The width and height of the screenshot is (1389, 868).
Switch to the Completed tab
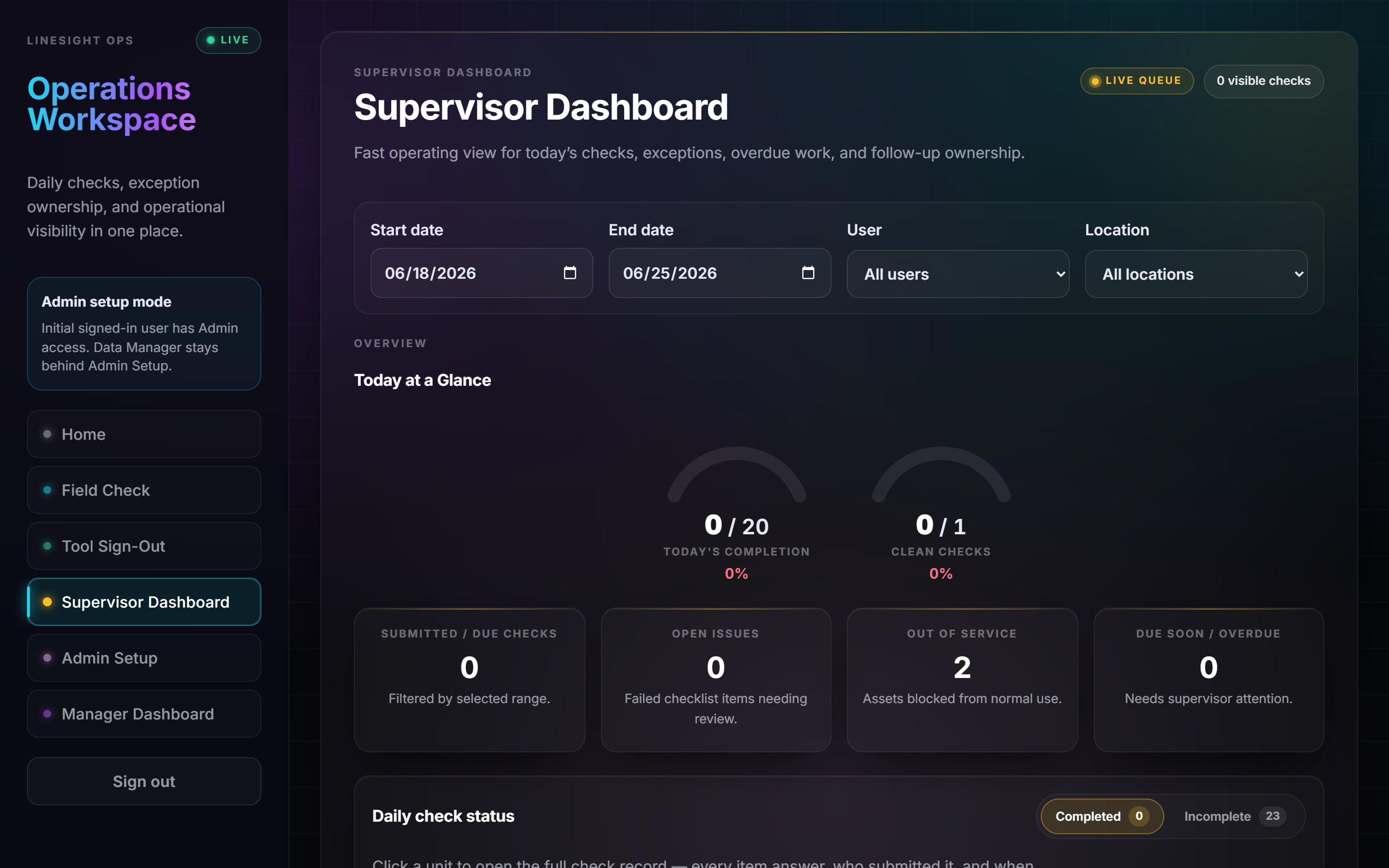click(1102, 816)
